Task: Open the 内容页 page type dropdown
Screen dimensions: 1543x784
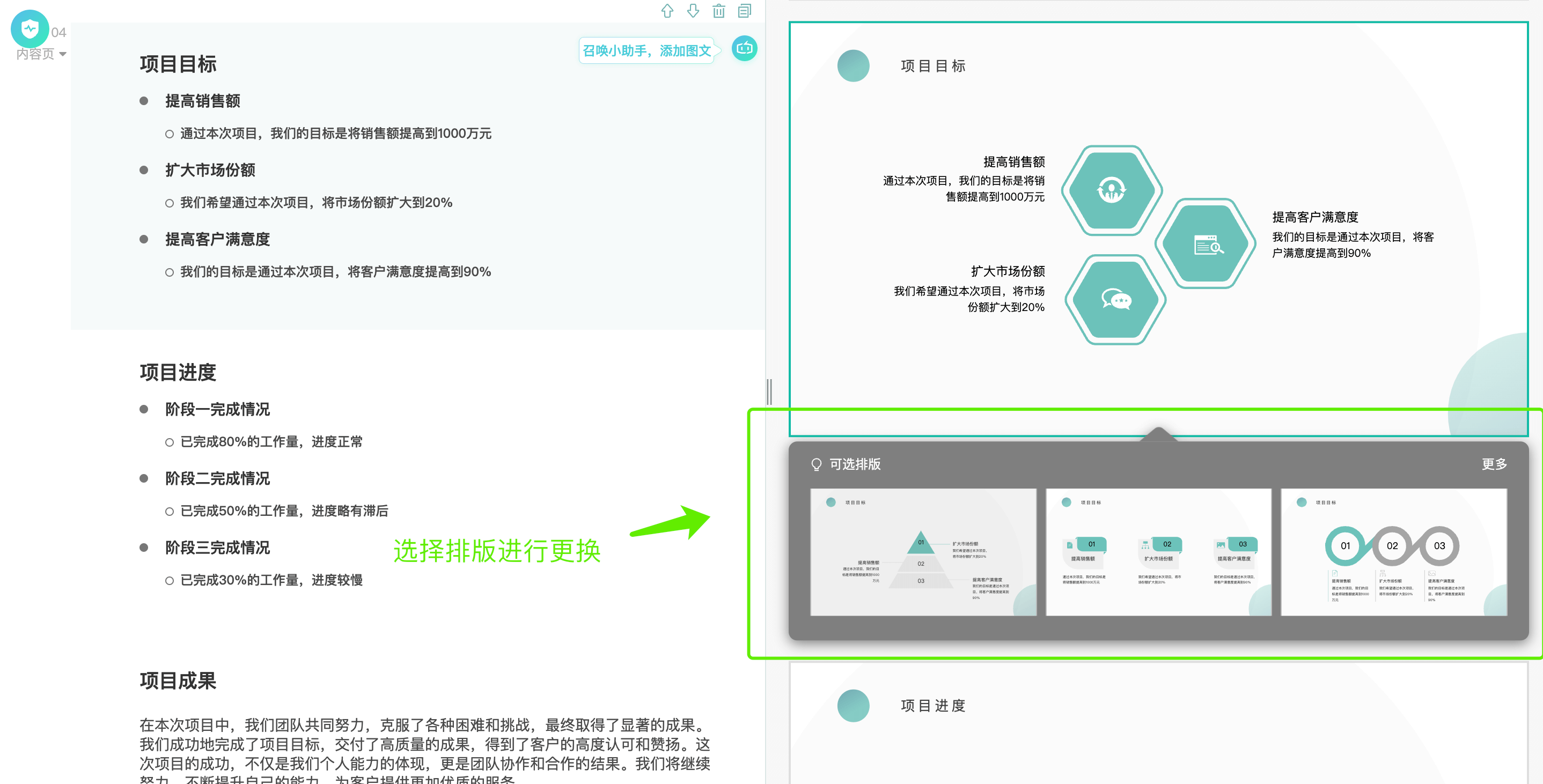Action: [x=41, y=54]
